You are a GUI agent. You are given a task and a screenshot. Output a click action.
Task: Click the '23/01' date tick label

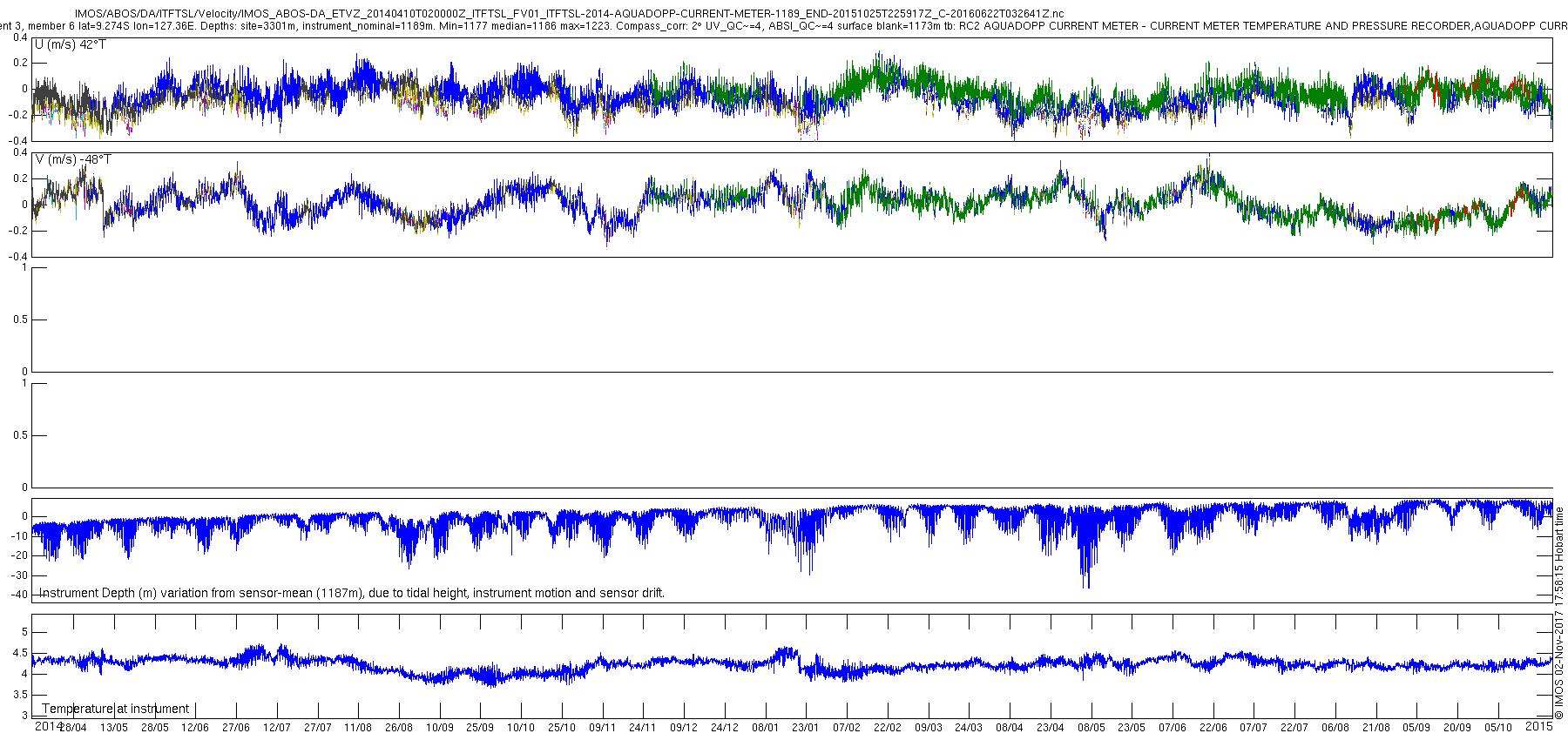pos(806,728)
